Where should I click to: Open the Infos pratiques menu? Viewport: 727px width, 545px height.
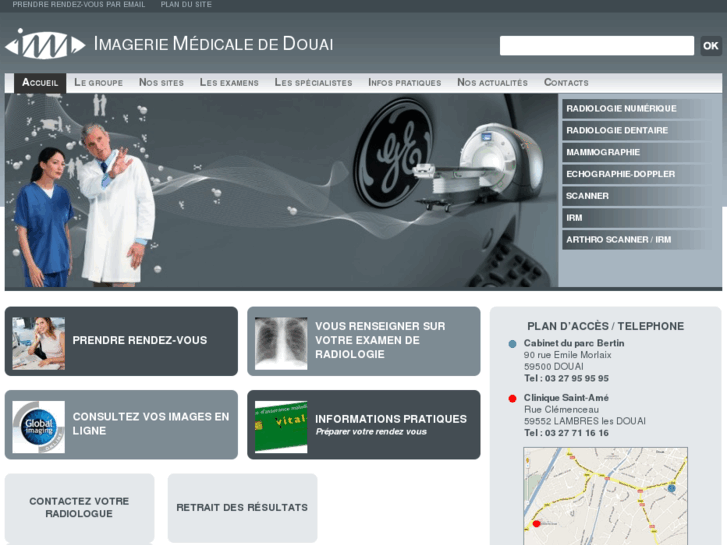[404, 83]
